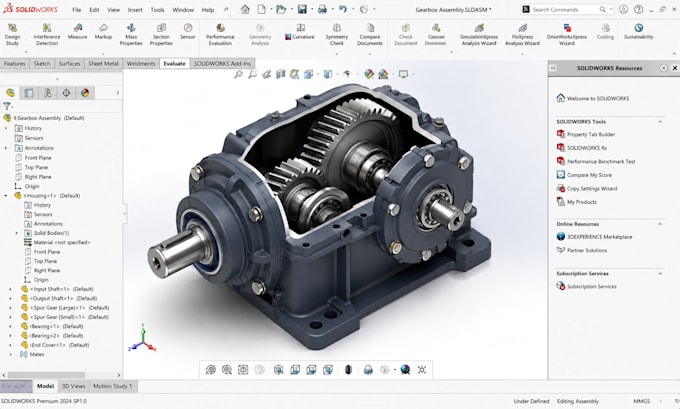Switch to the 3D Views tab
The image size is (680, 409).
coord(73,386)
